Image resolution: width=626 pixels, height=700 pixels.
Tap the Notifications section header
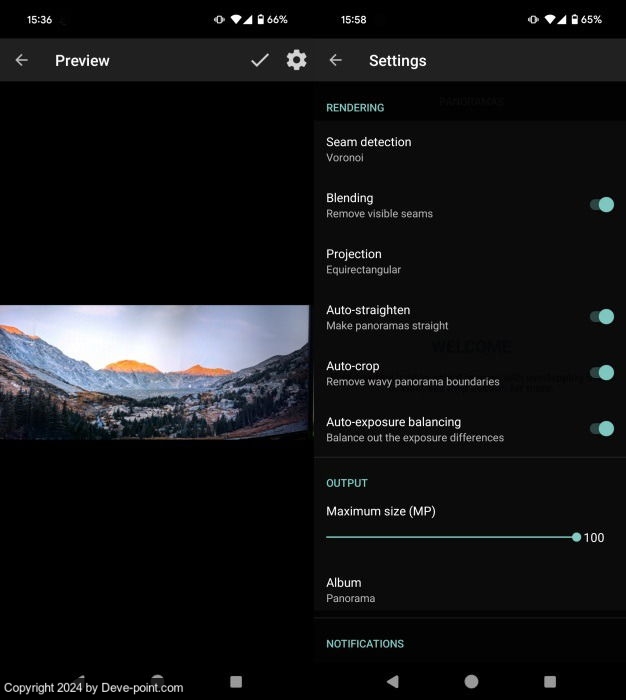[x=365, y=644]
